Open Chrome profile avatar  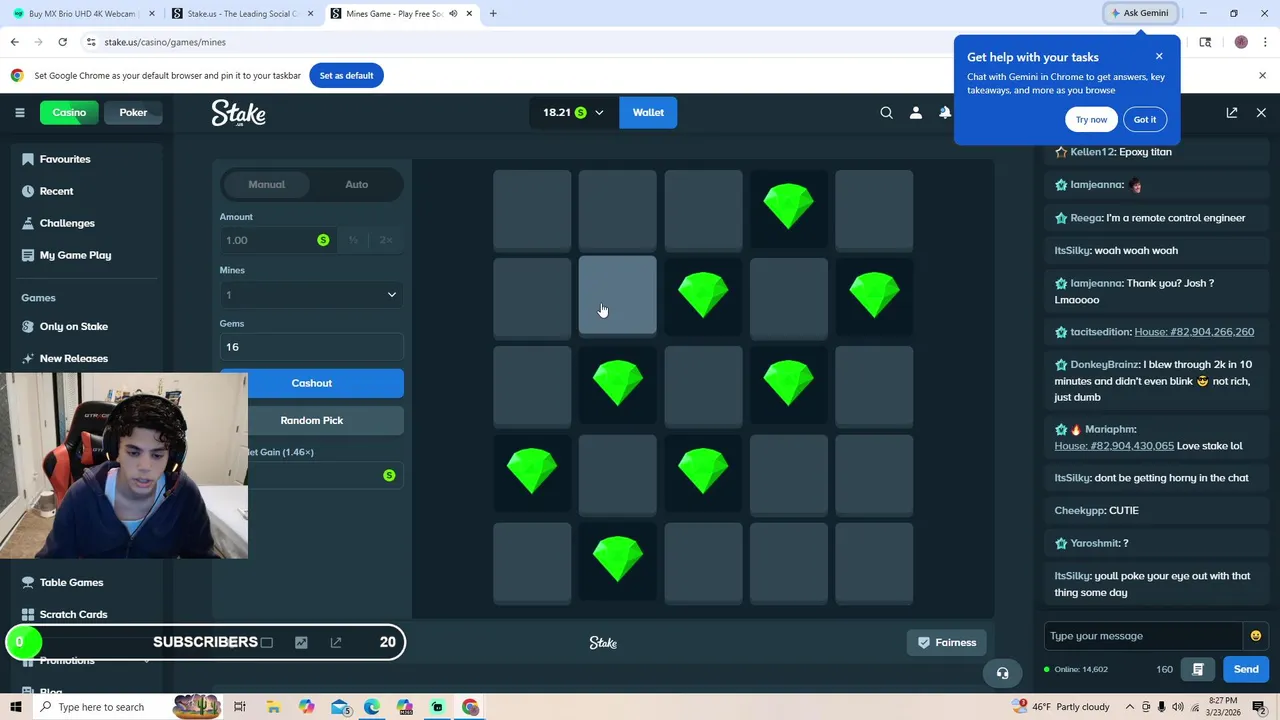(1241, 42)
